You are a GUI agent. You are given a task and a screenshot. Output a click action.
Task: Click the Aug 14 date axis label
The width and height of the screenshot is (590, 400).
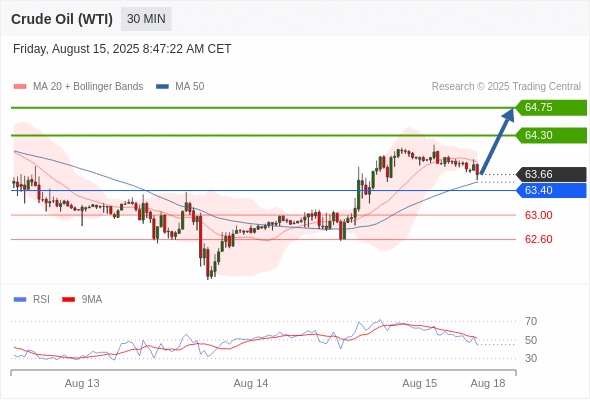pyautogui.click(x=251, y=383)
